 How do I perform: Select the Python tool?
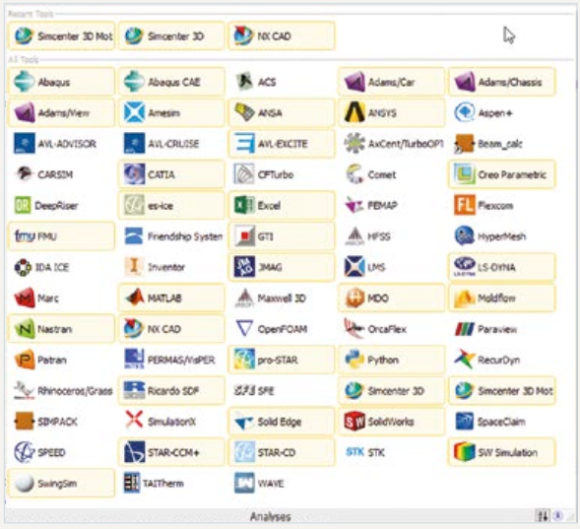point(392,360)
